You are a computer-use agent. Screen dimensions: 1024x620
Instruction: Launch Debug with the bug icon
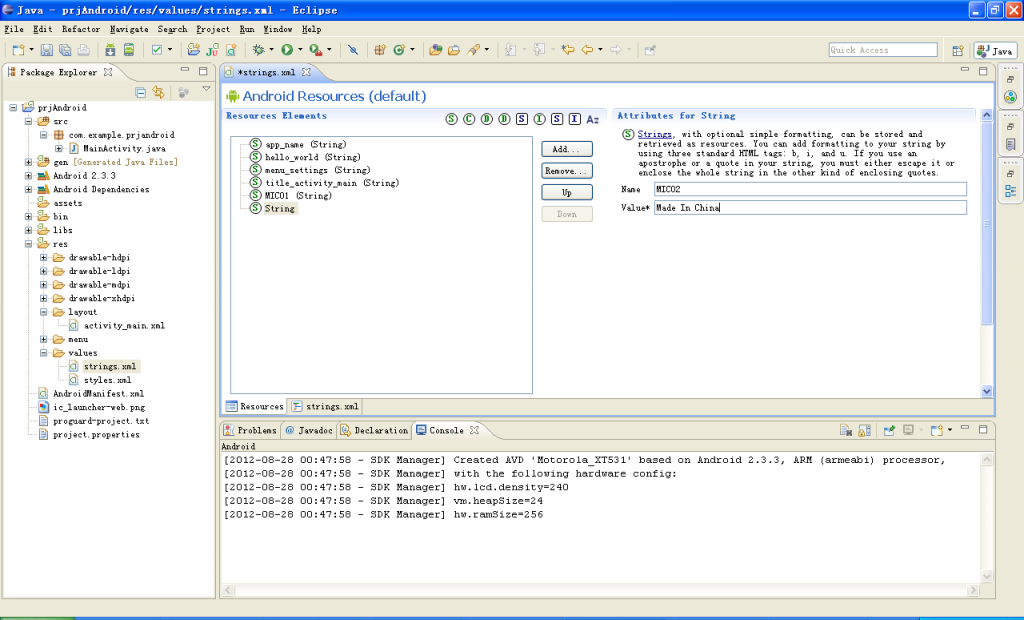pyautogui.click(x=259, y=50)
